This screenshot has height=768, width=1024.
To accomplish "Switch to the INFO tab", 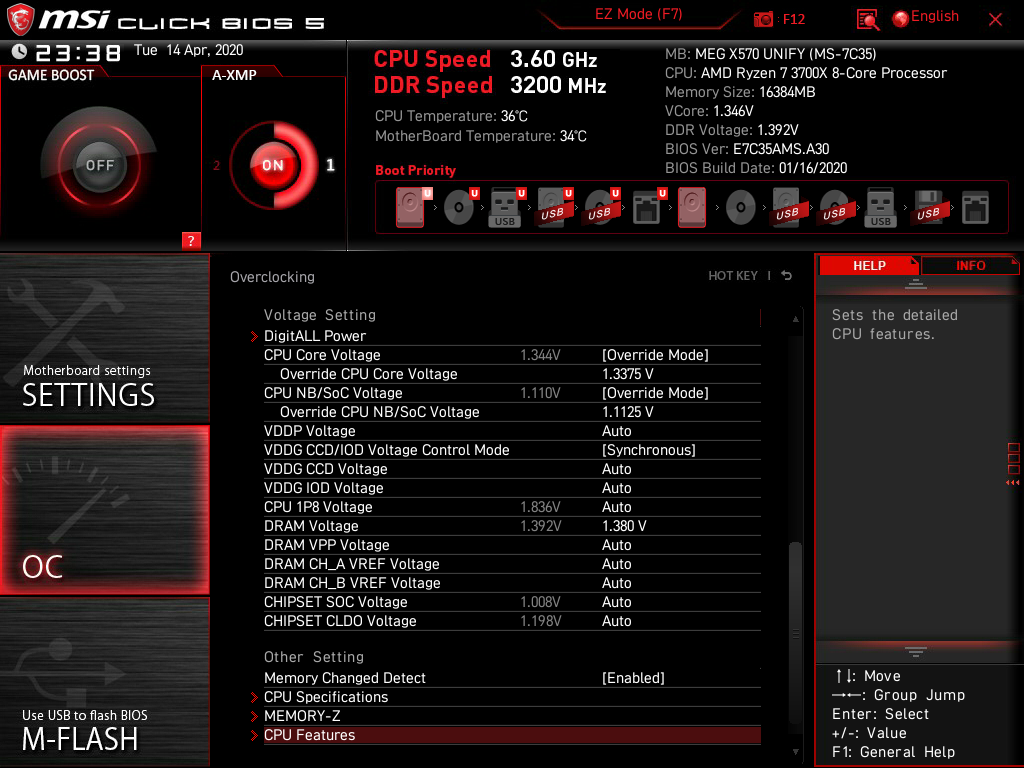I will click(970, 266).
